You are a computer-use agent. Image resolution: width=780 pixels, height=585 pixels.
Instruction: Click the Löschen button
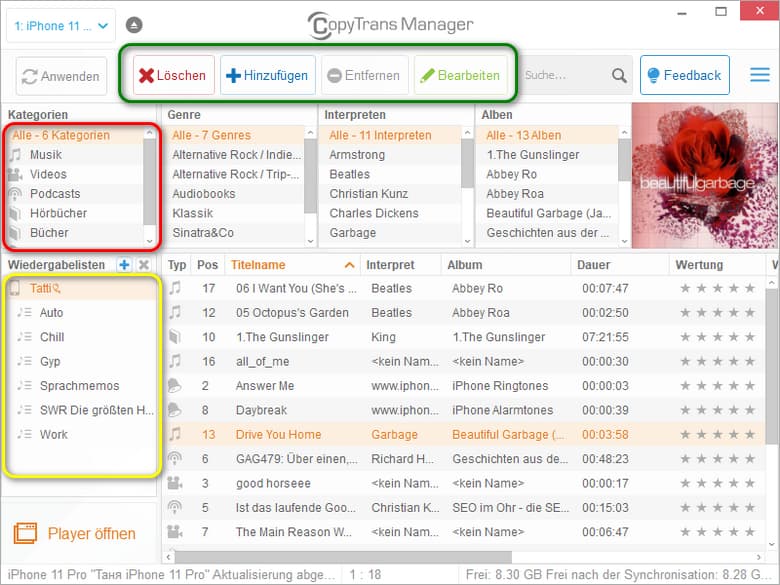pos(174,75)
